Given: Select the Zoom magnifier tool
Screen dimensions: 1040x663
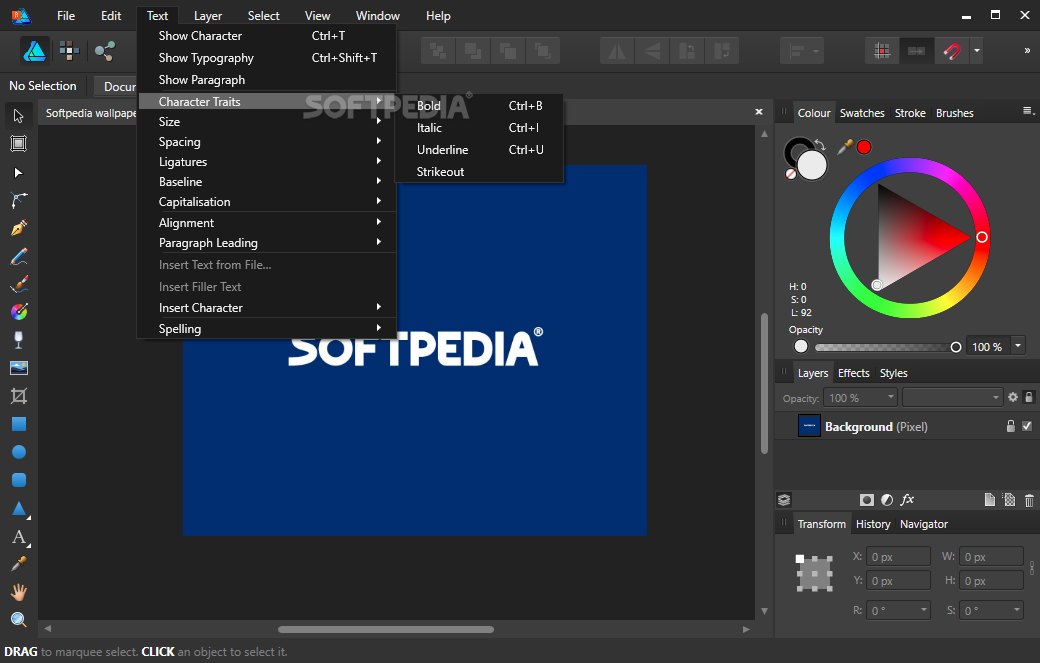Looking at the screenshot, I should pyautogui.click(x=19, y=619).
